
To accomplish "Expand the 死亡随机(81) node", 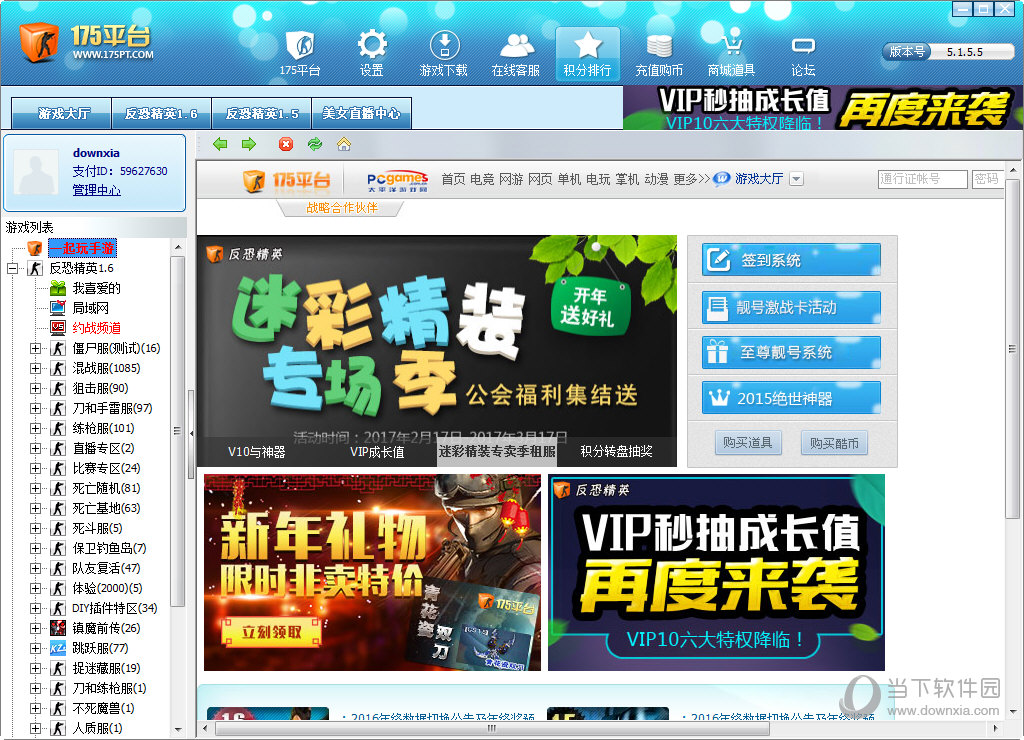I will coord(36,489).
